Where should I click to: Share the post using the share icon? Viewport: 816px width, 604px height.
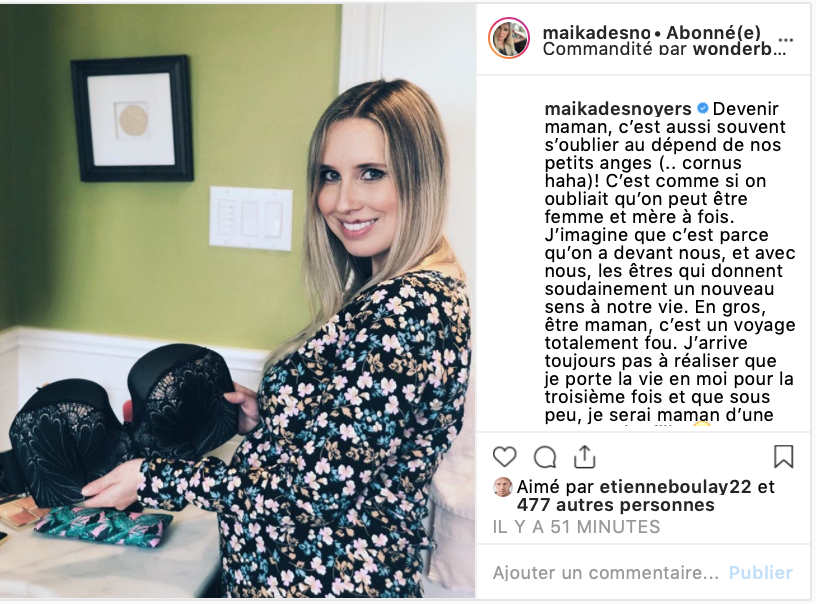tap(584, 457)
